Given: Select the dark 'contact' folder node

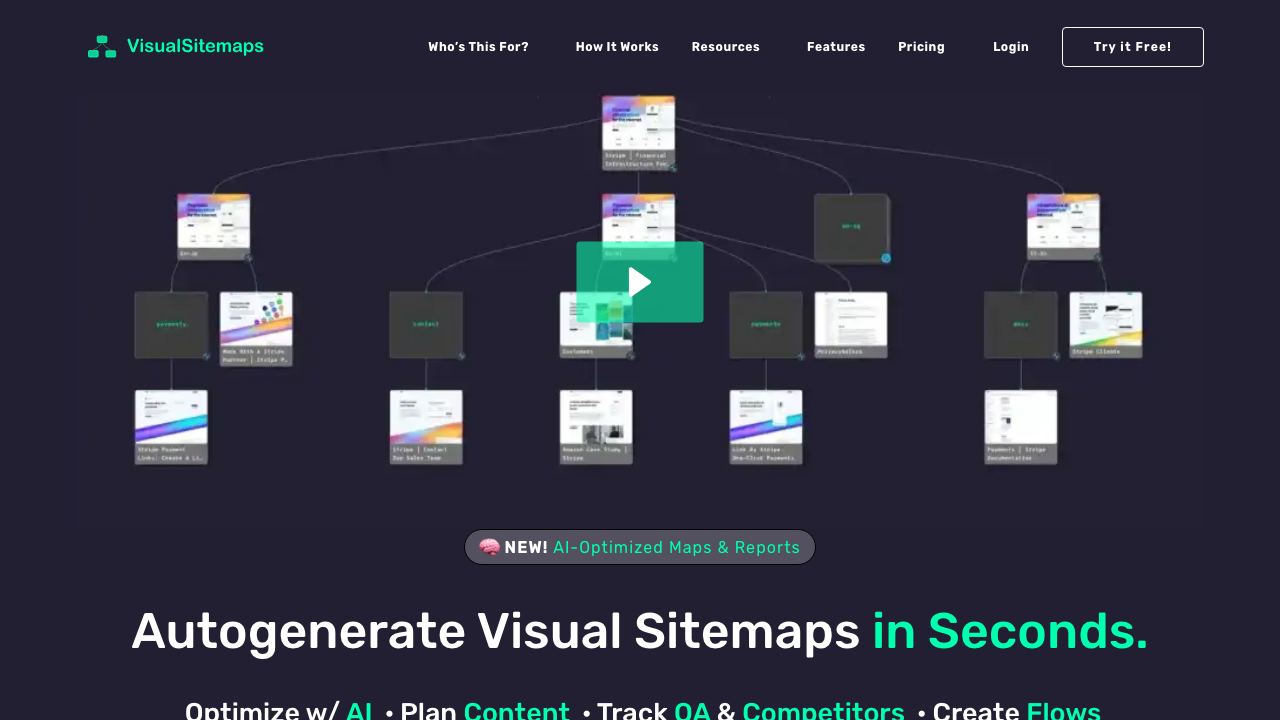Looking at the screenshot, I should pyautogui.click(x=426, y=325).
